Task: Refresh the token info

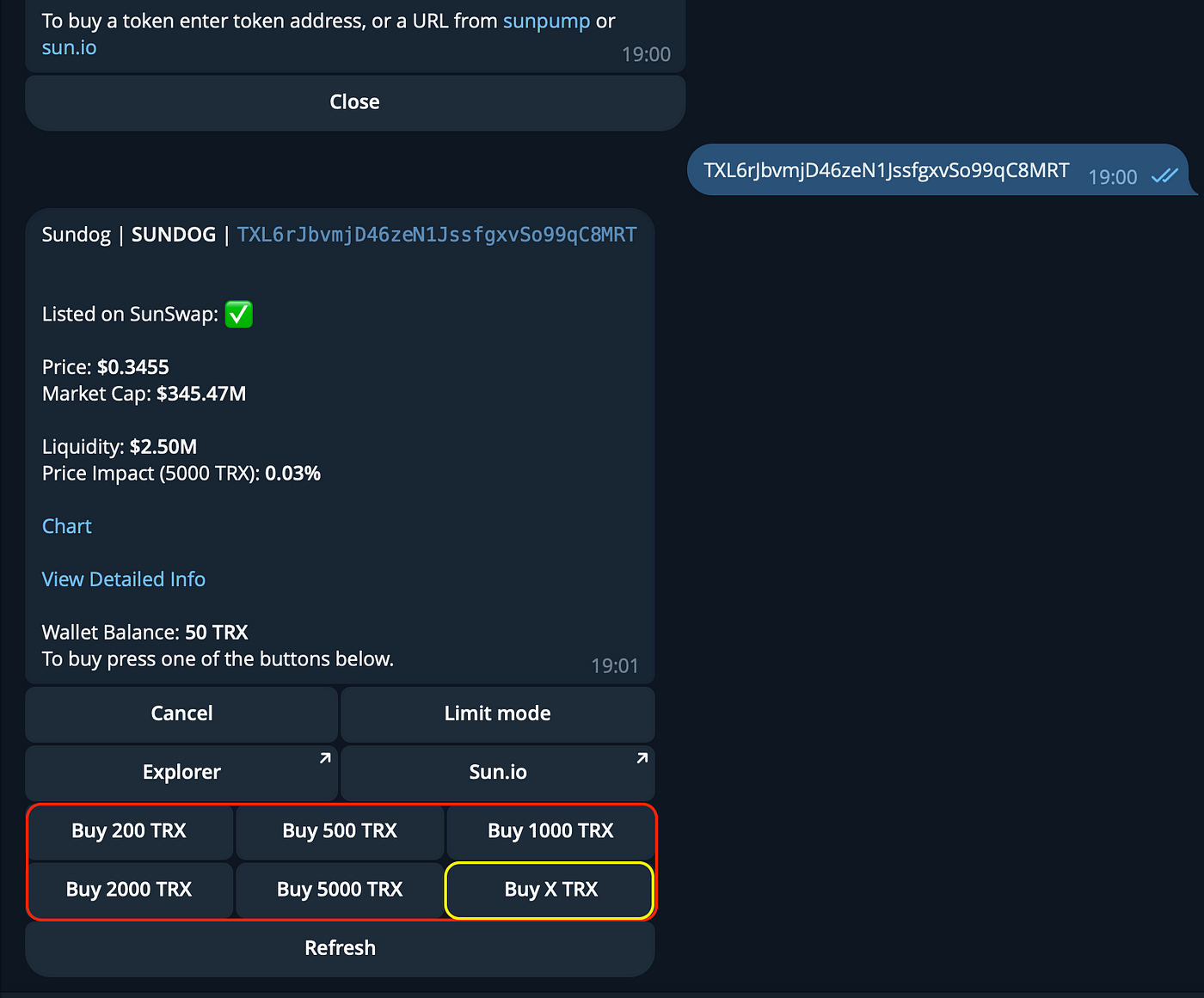Action: [340, 948]
